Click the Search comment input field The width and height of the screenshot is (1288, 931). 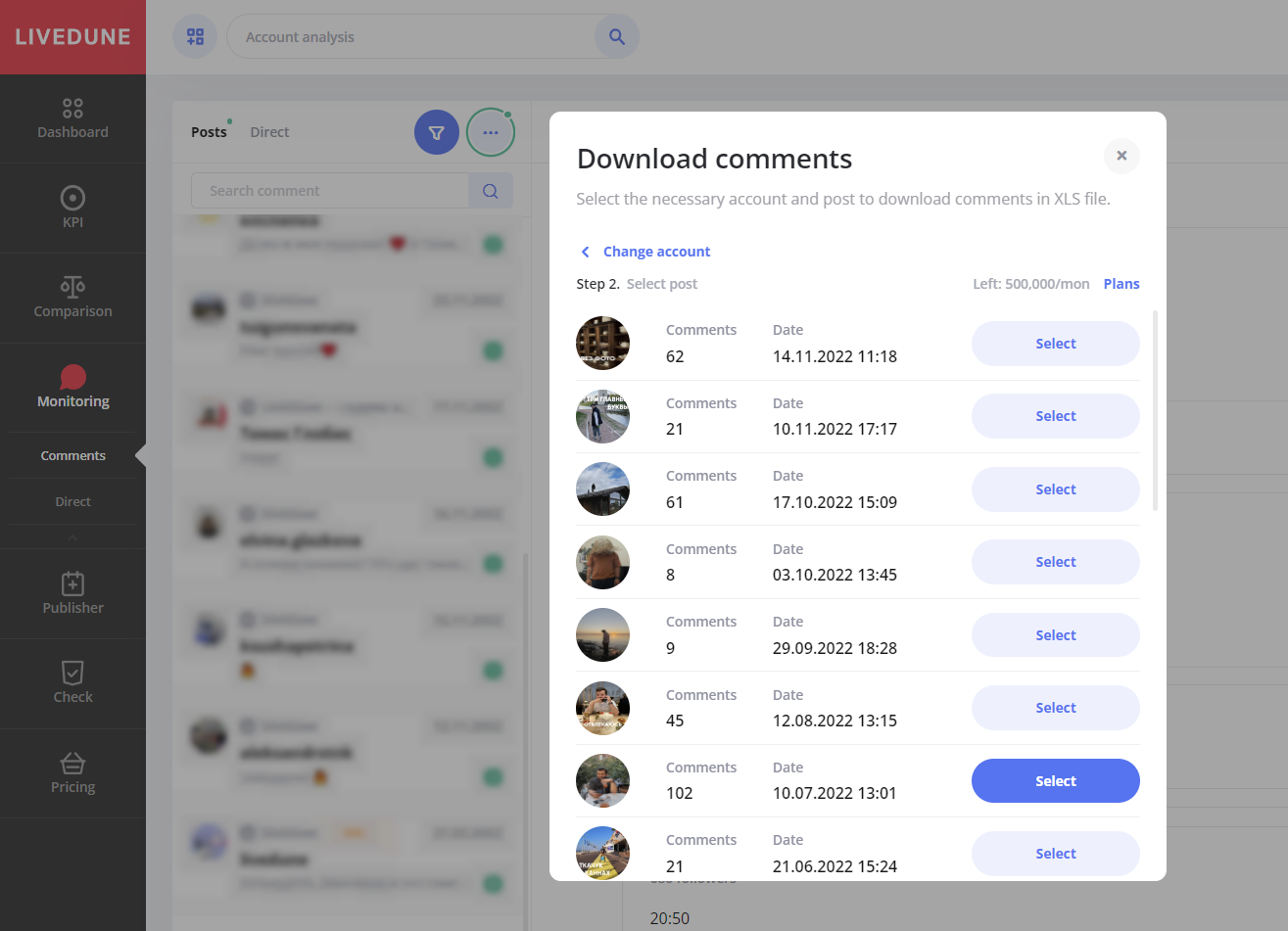329,191
